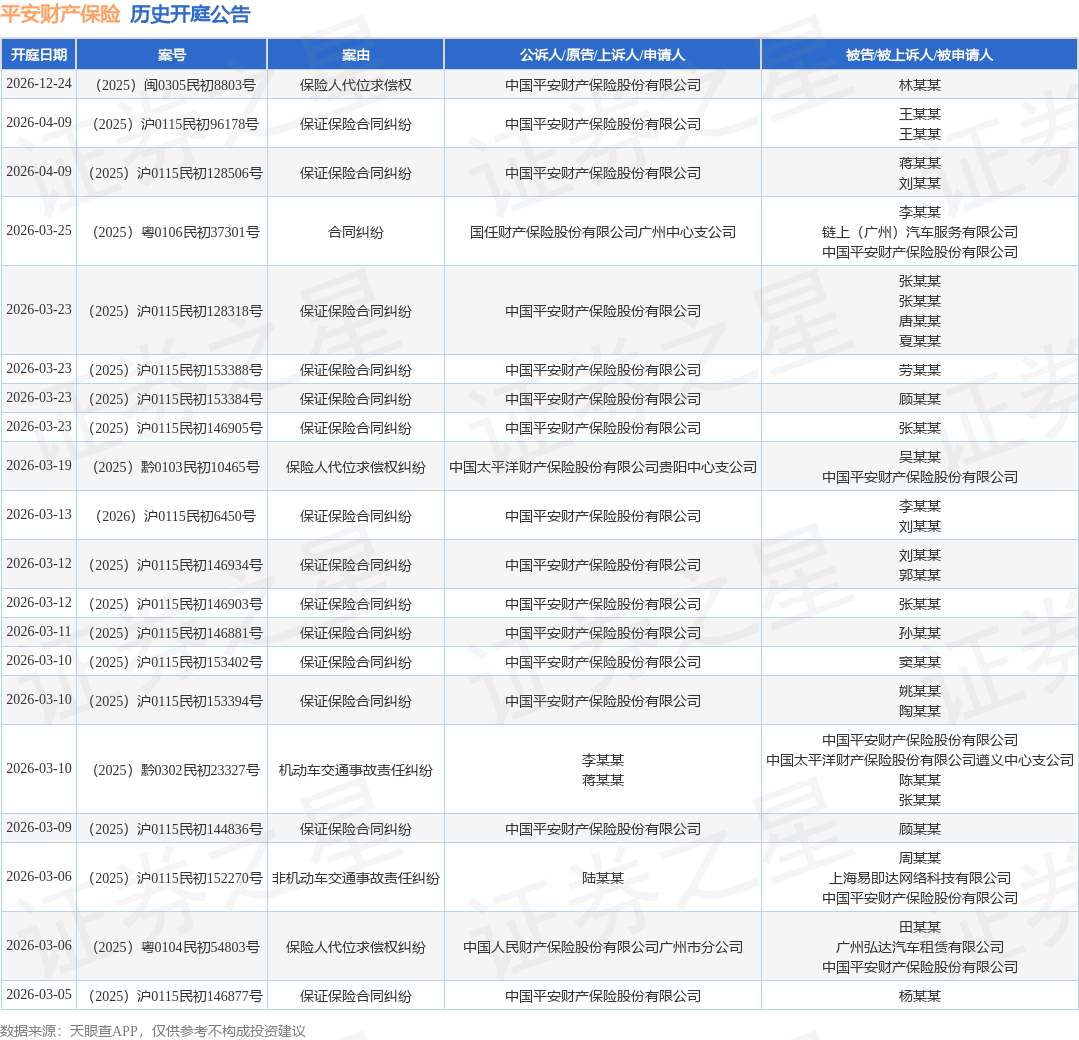Click defendant 林某某
Viewport: 1079px width, 1040px height.
919,85
